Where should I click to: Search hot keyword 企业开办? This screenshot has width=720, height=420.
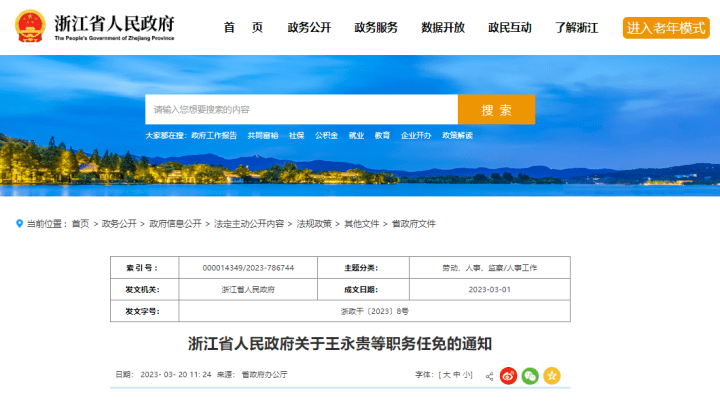pyautogui.click(x=416, y=135)
